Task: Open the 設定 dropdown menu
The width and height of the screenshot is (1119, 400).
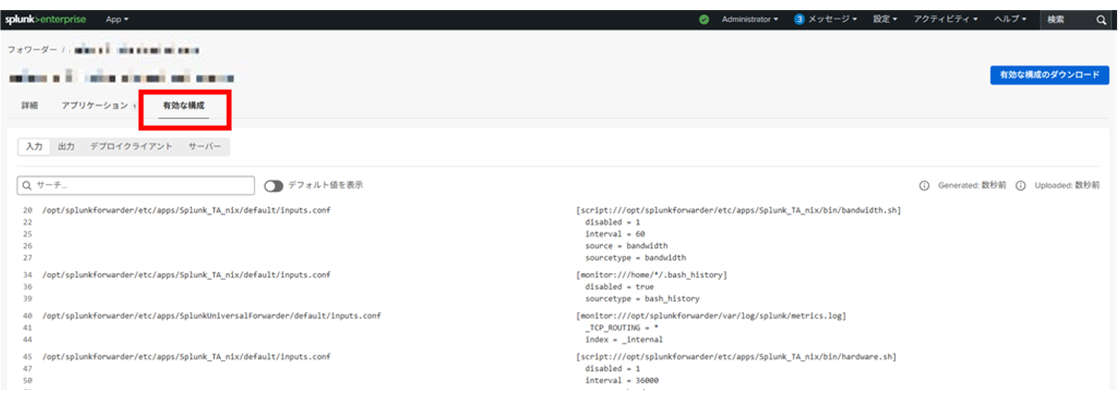Action: click(x=884, y=19)
